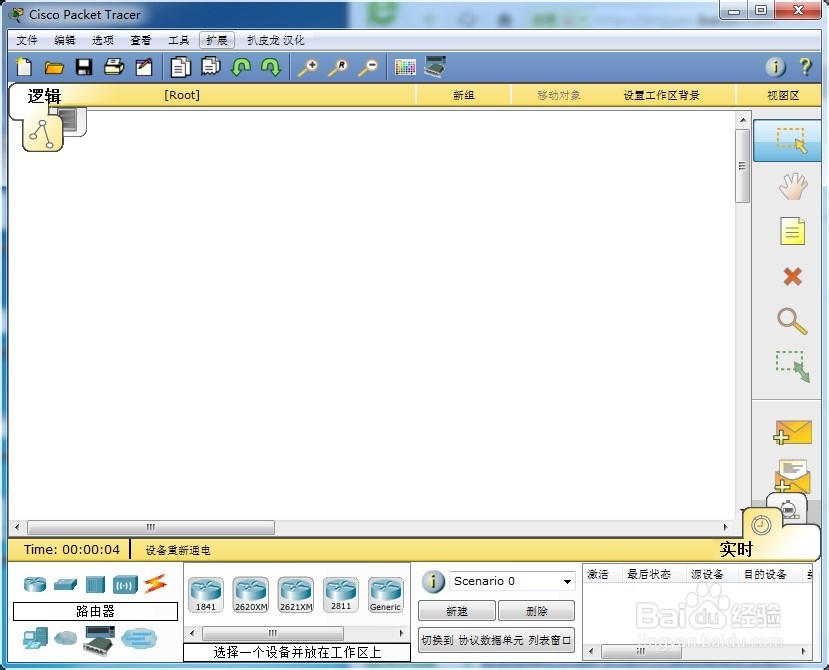Open the 扩展 menu
829x670 pixels.
coord(217,40)
